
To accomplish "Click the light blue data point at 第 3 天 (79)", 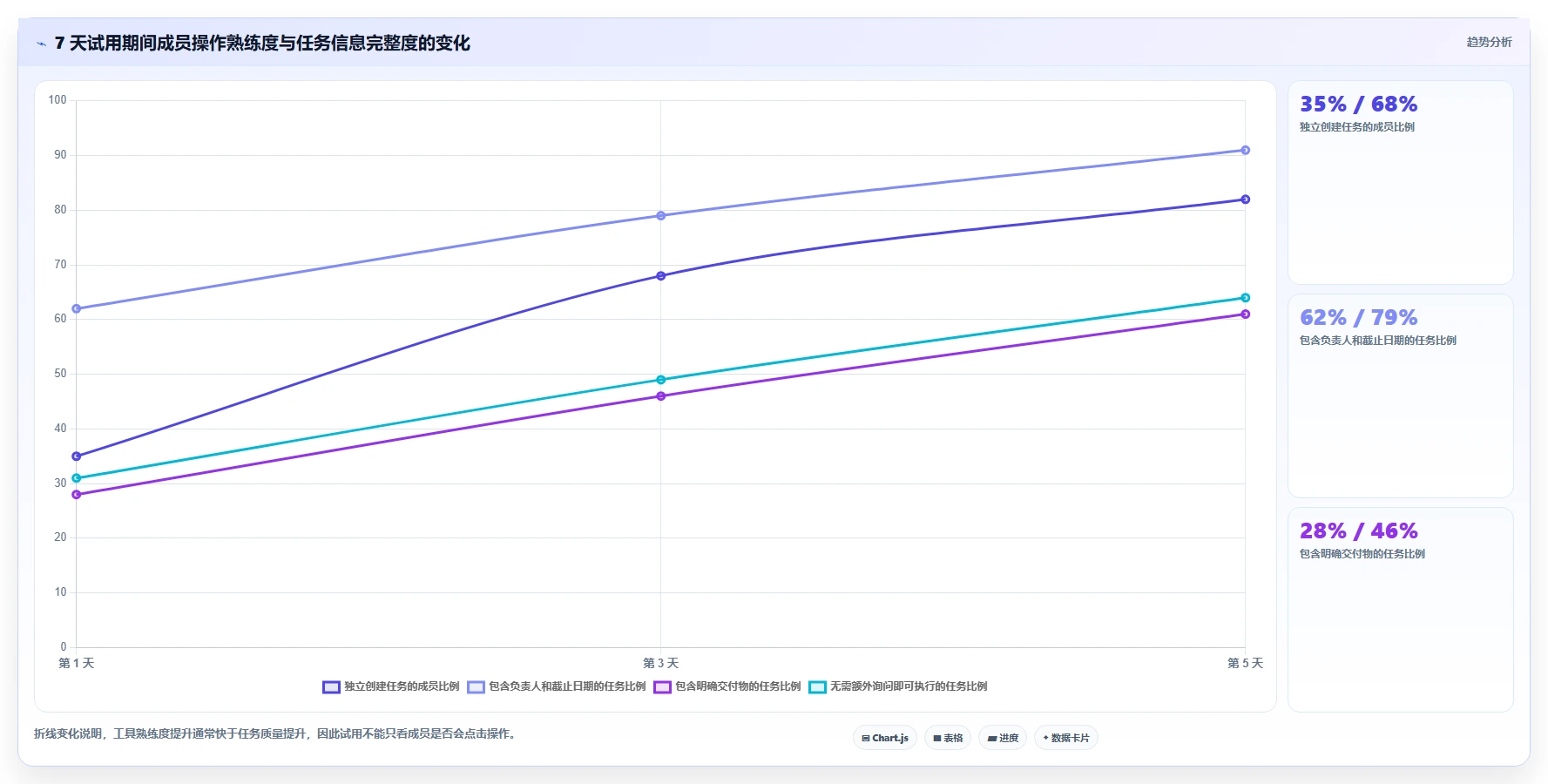I will pyautogui.click(x=660, y=216).
